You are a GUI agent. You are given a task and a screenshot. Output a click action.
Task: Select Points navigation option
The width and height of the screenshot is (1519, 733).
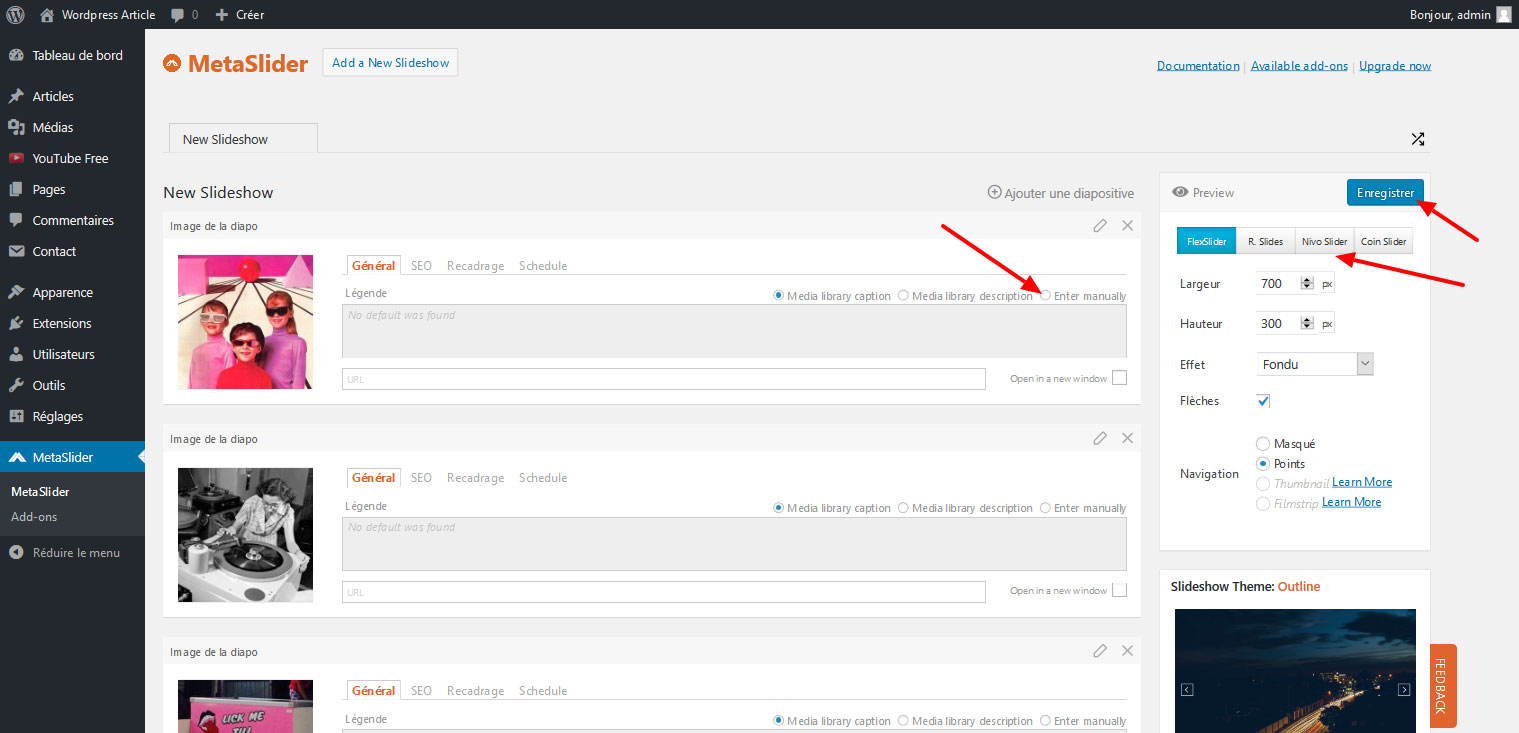(1263, 464)
